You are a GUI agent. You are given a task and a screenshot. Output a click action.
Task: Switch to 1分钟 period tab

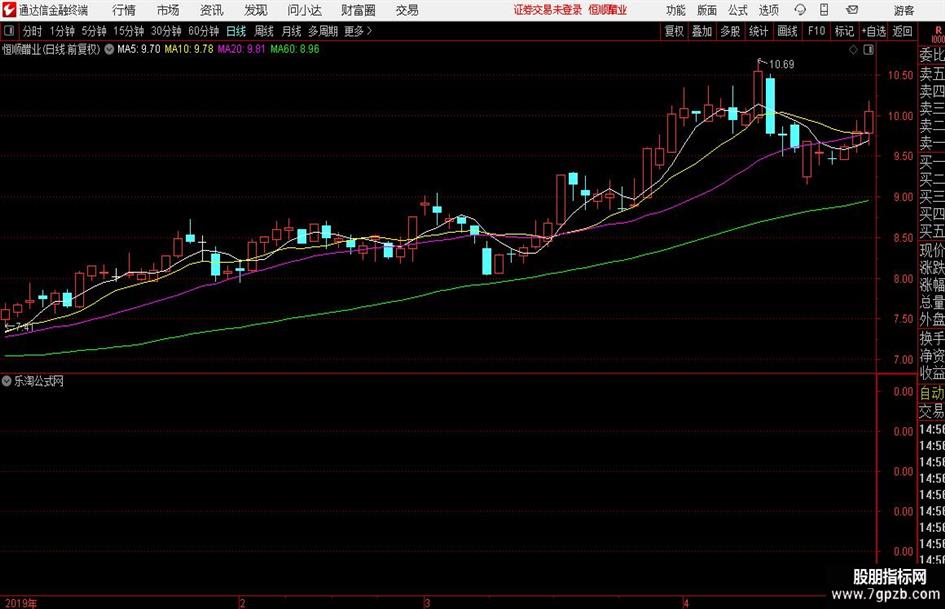(62, 31)
